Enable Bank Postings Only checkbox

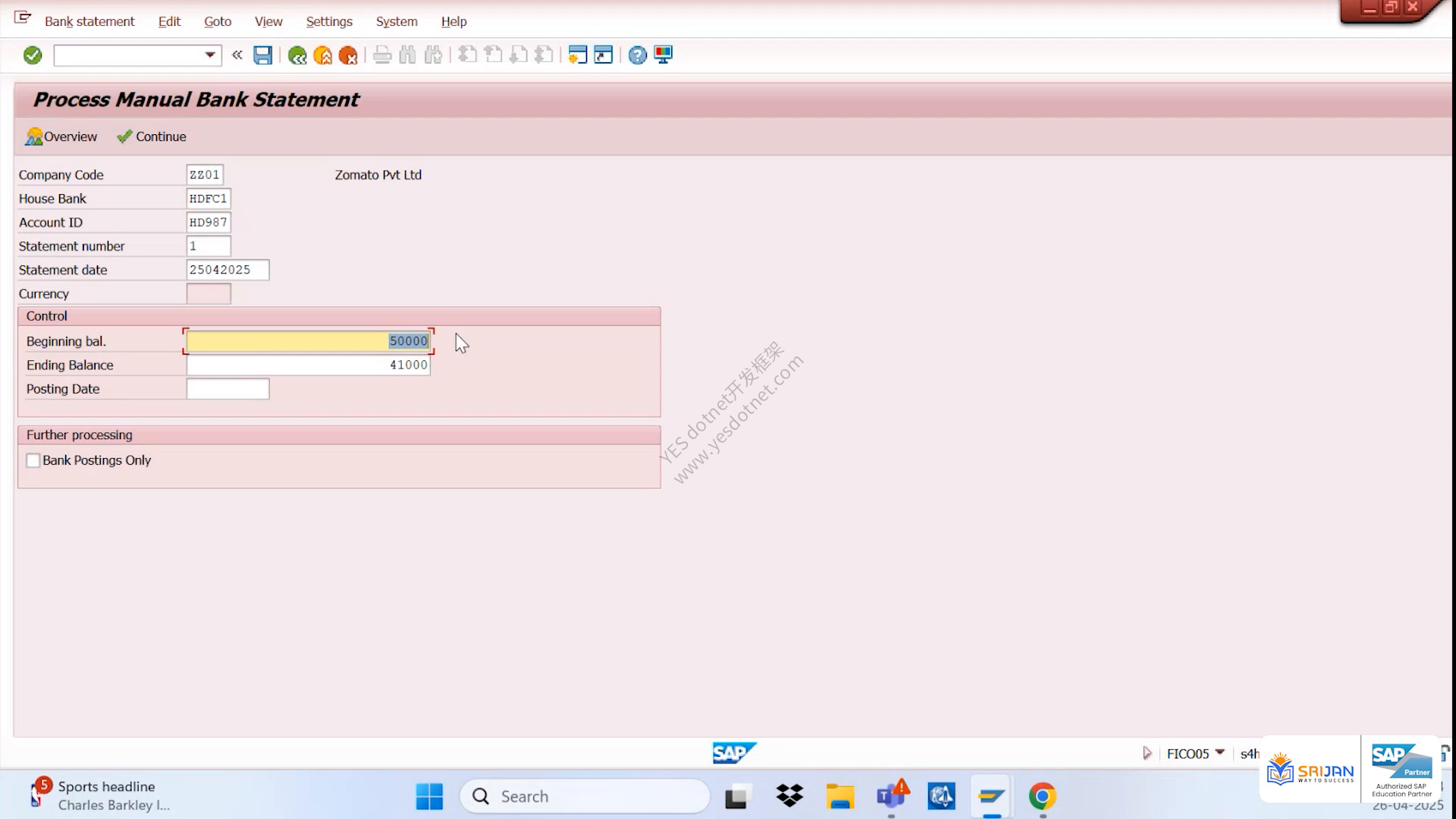(x=33, y=460)
